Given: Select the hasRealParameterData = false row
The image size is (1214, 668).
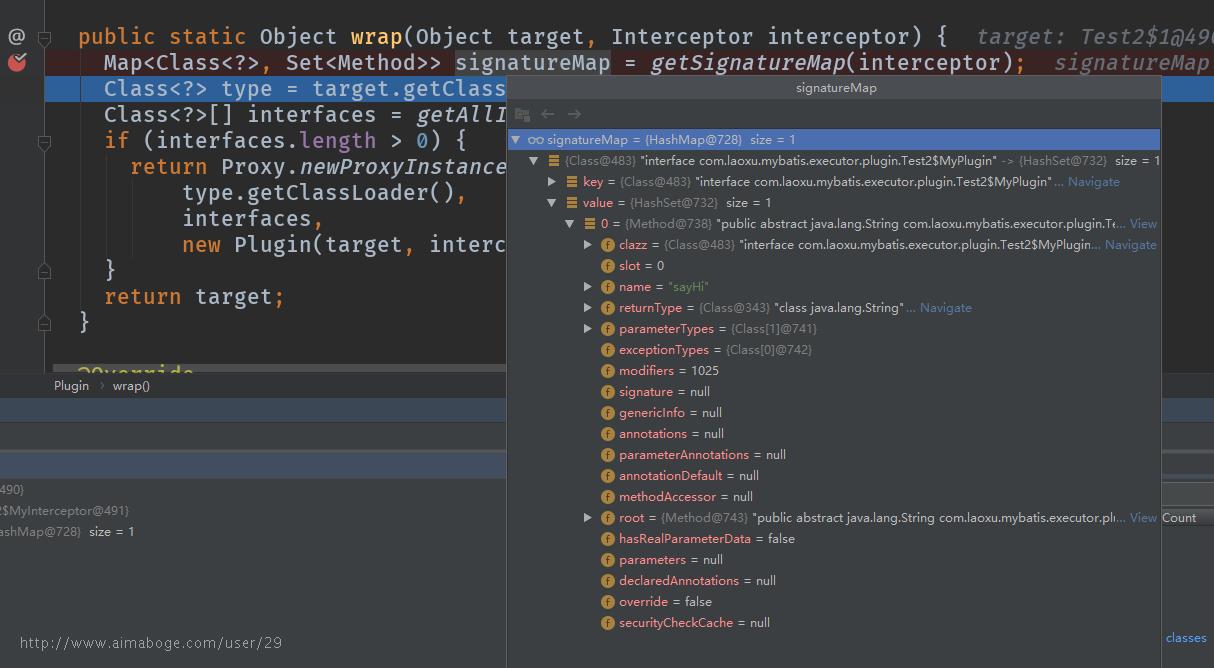Looking at the screenshot, I should 833,539.
